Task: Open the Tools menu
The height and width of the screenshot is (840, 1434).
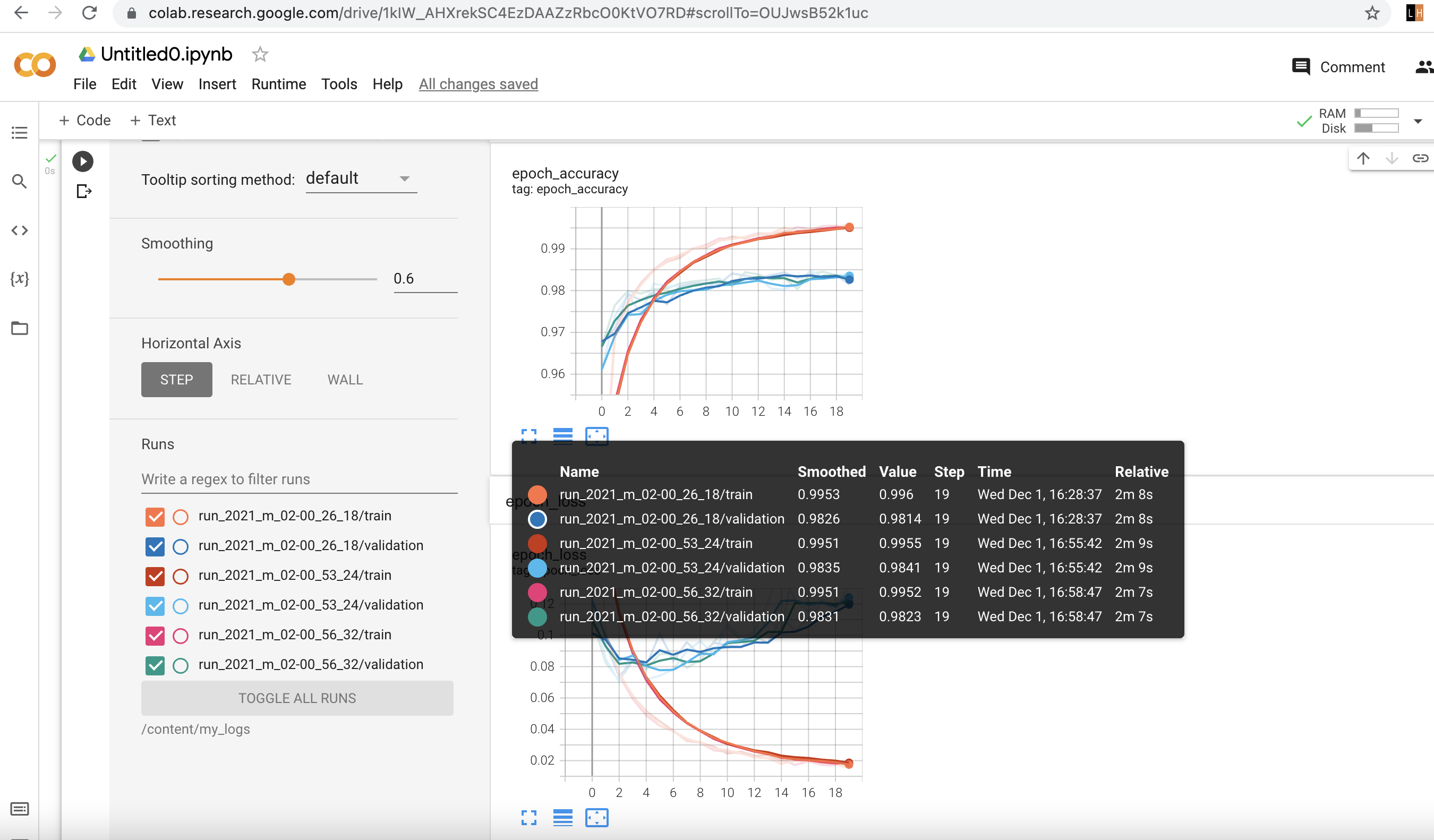Action: tap(339, 84)
